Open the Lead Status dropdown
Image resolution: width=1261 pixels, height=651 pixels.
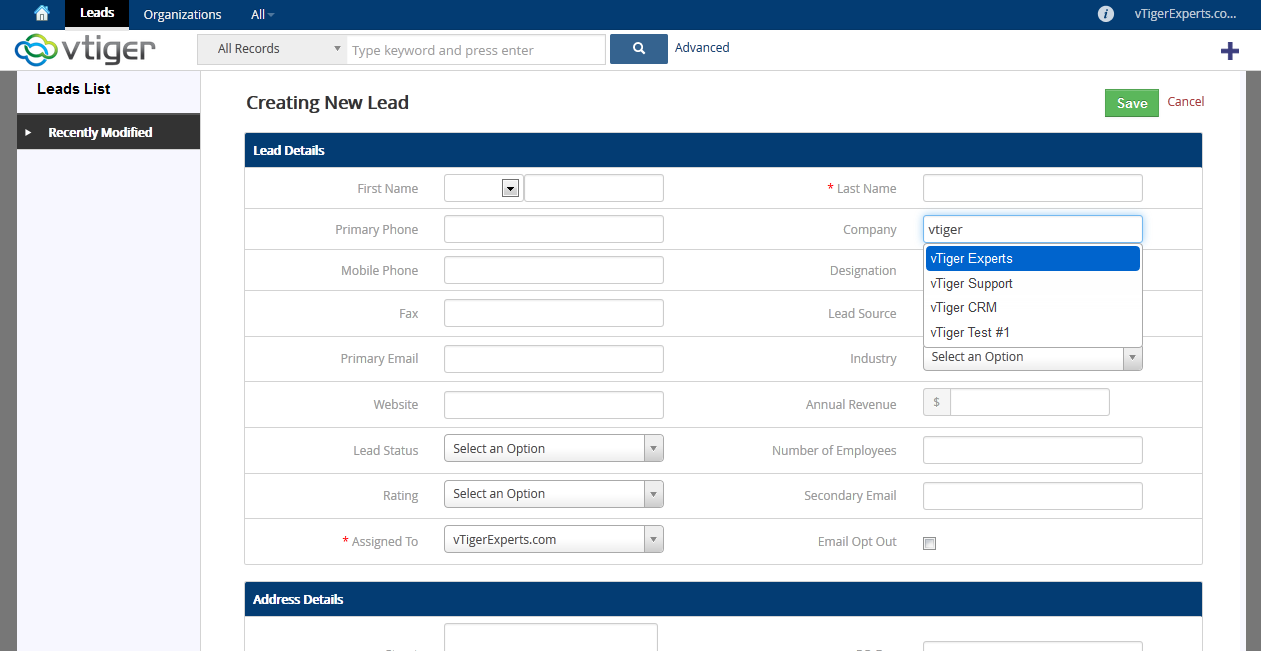tap(554, 449)
